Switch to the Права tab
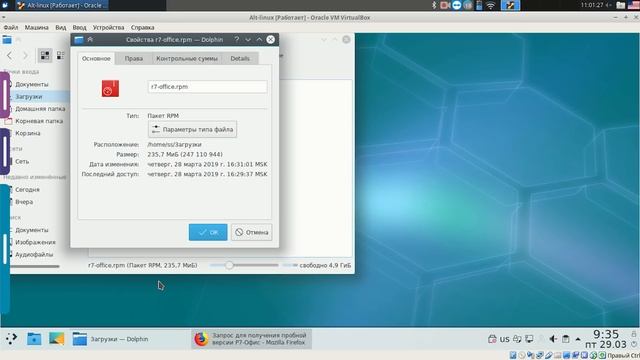Viewport: 640px width, 360px height. pyautogui.click(x=133, y=58)
